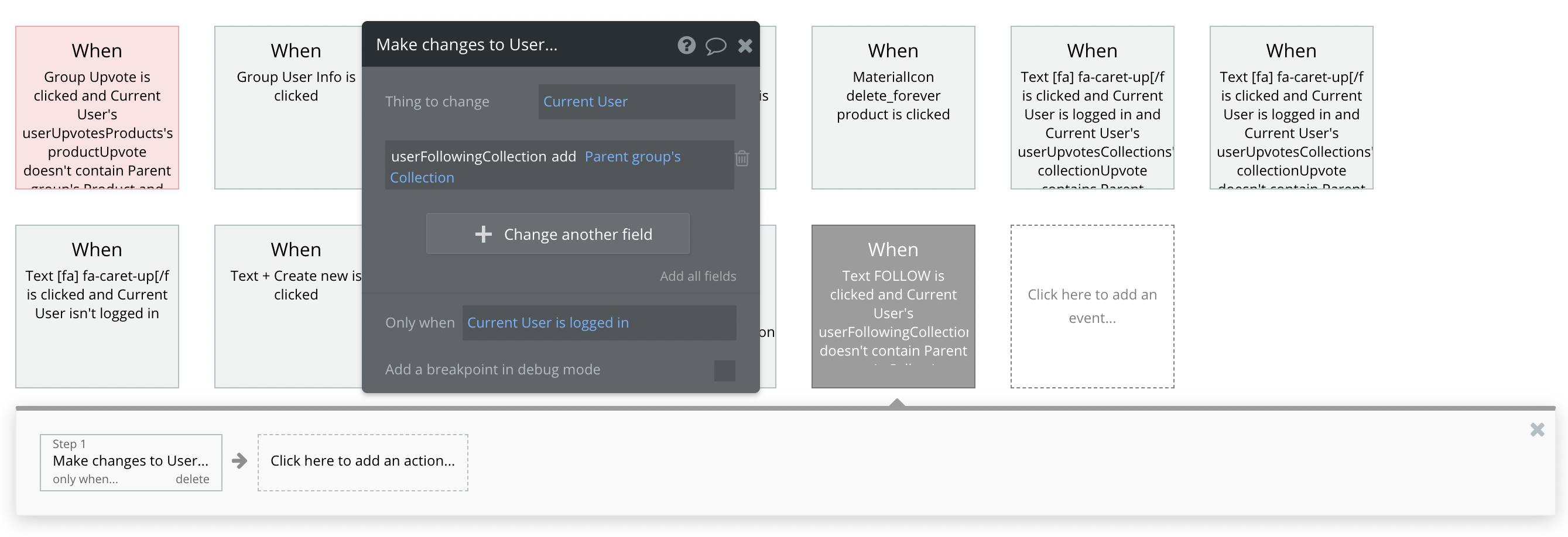Open the Parent group's Collection expression
Viewport: 1568px width, 537px height.
pyautogui.click(x=632, y=157)
